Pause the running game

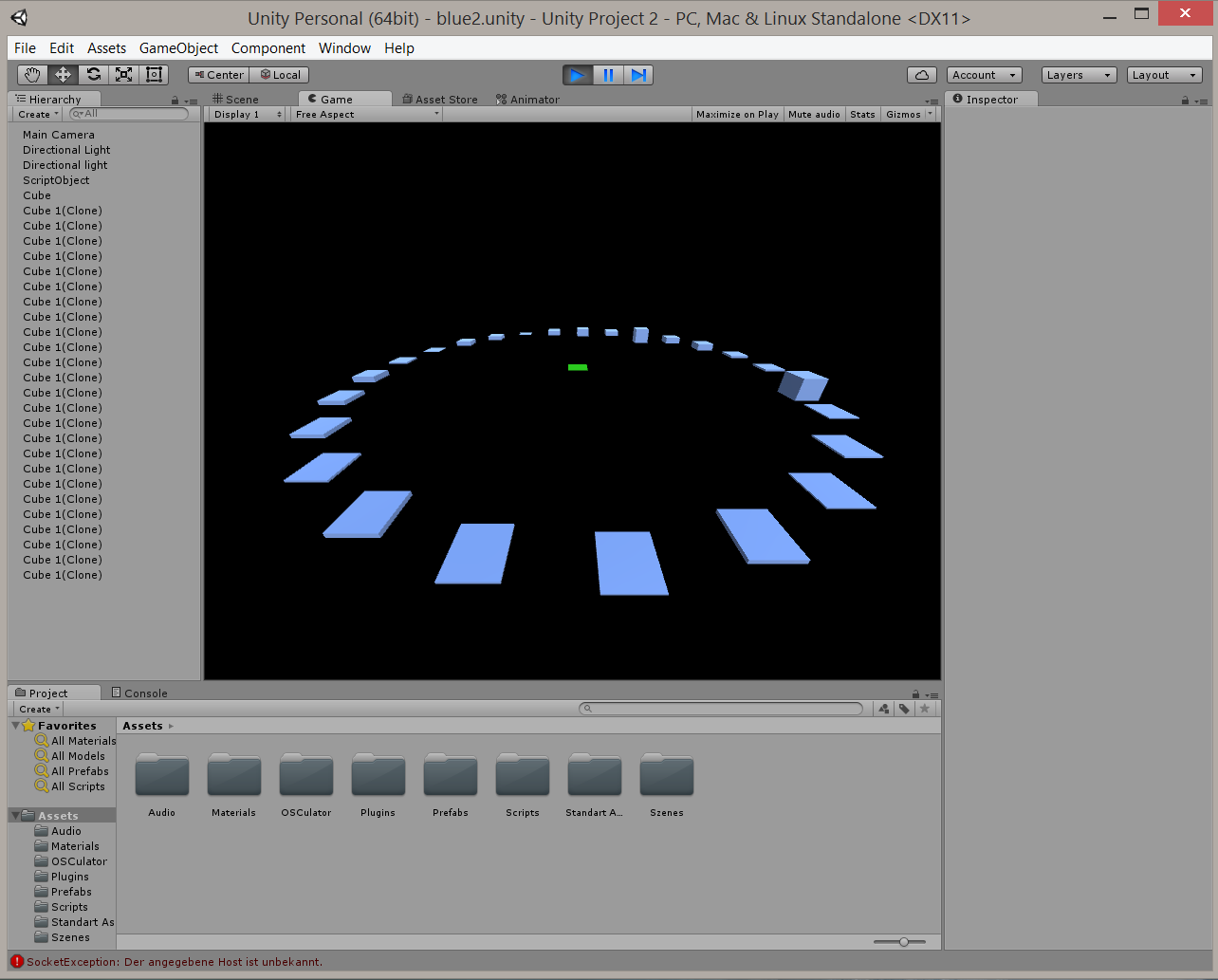click(608, 75)
